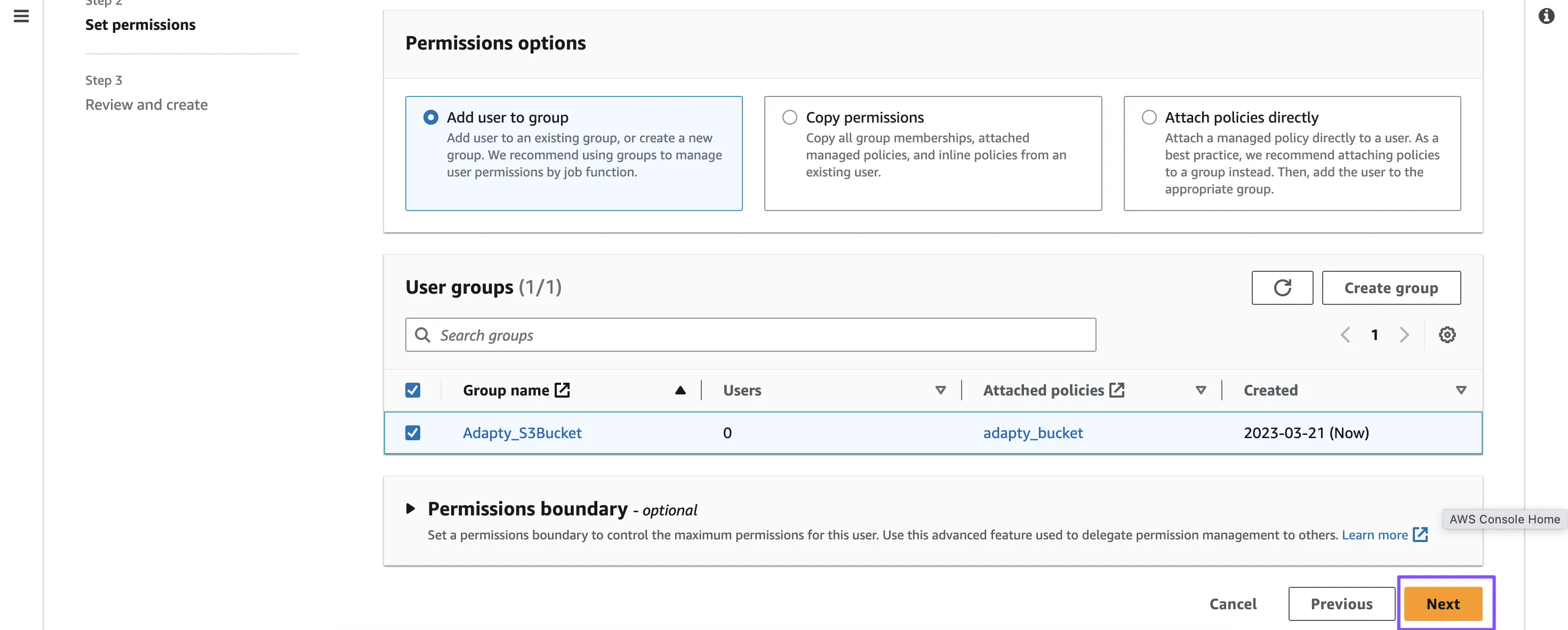Open the hamburger navigation menu
Screen dimensions: 1568x630
21,16
